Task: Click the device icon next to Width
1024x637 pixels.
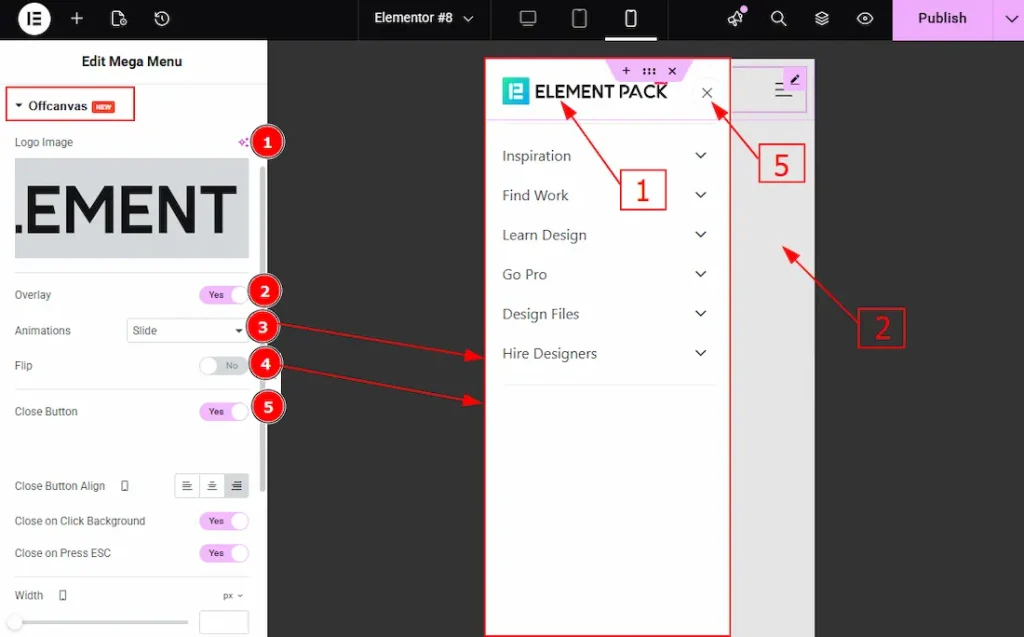Action: (x=63, y=595)
